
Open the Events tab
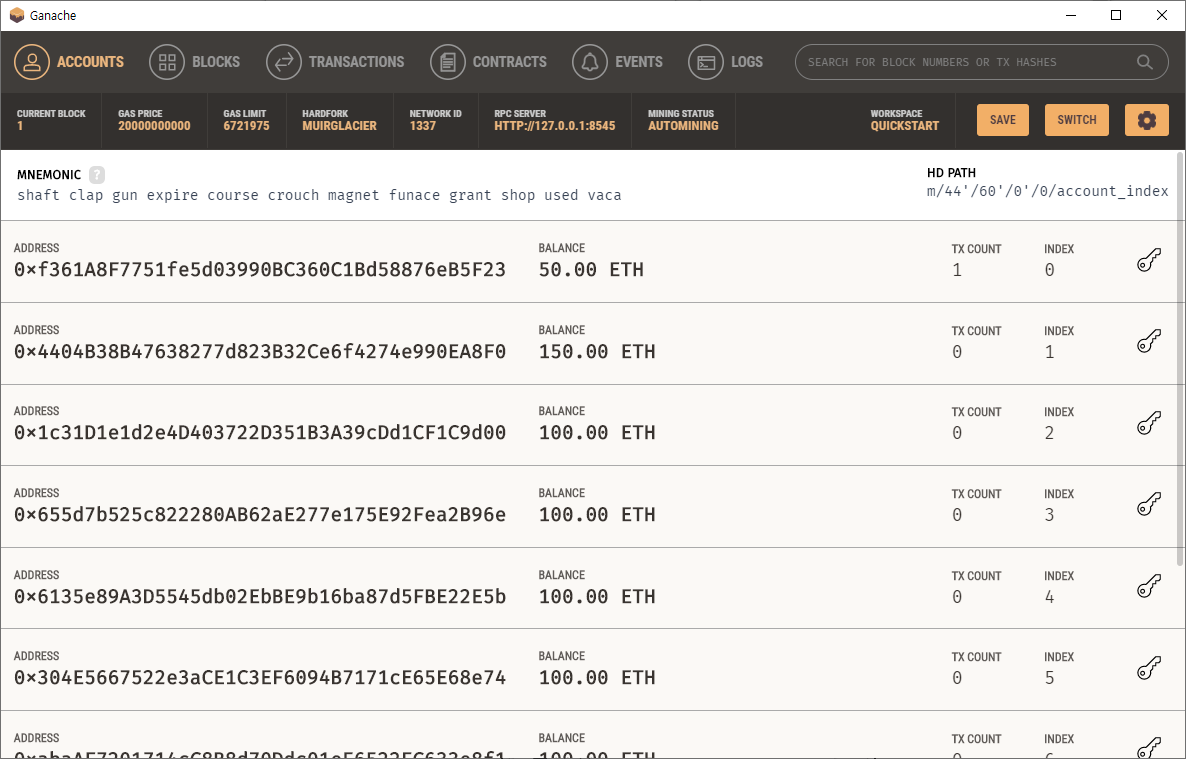pyautogui.click(x=617, y=62)
